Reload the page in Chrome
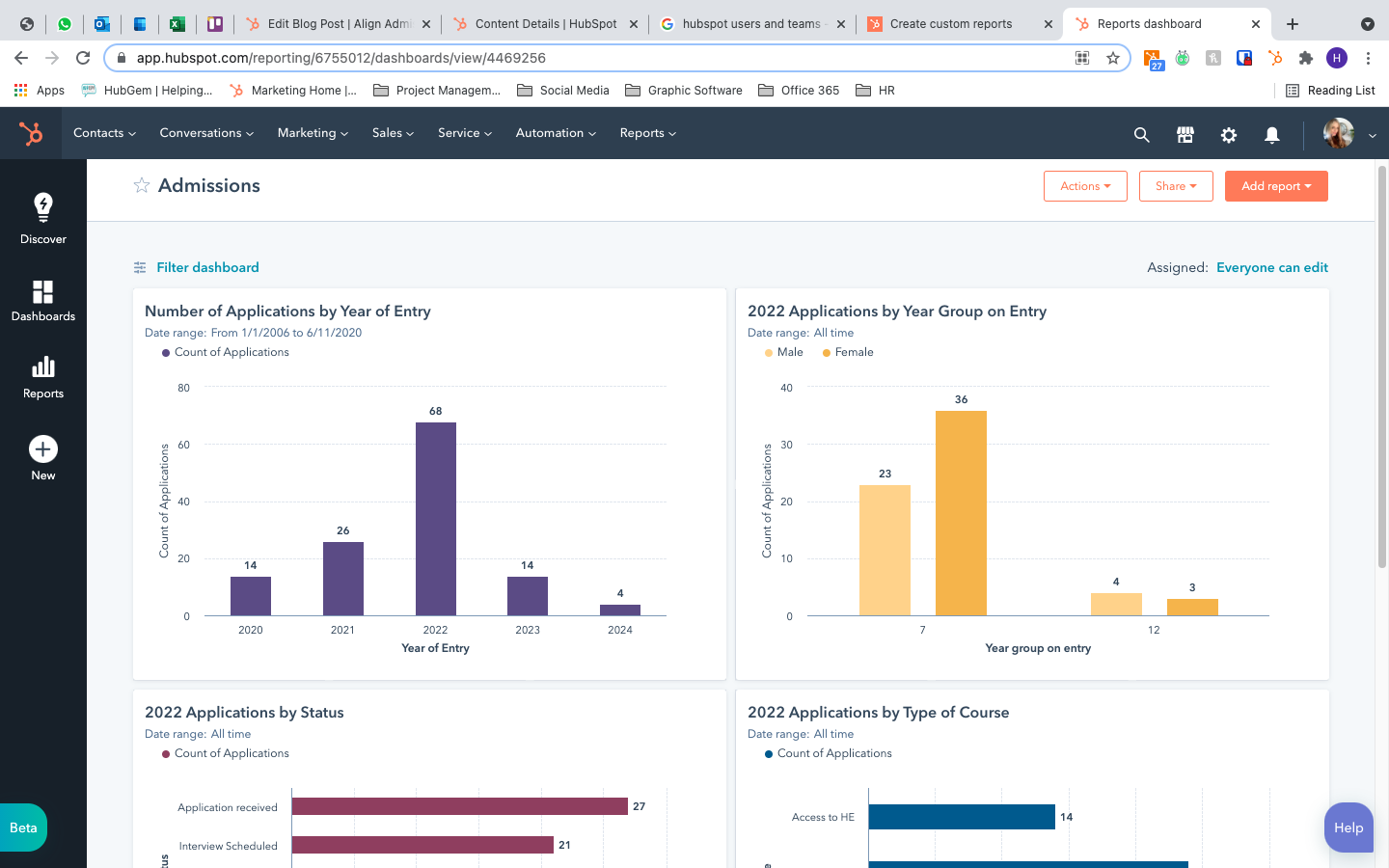 pyautogui.click(x=83, y=58)
